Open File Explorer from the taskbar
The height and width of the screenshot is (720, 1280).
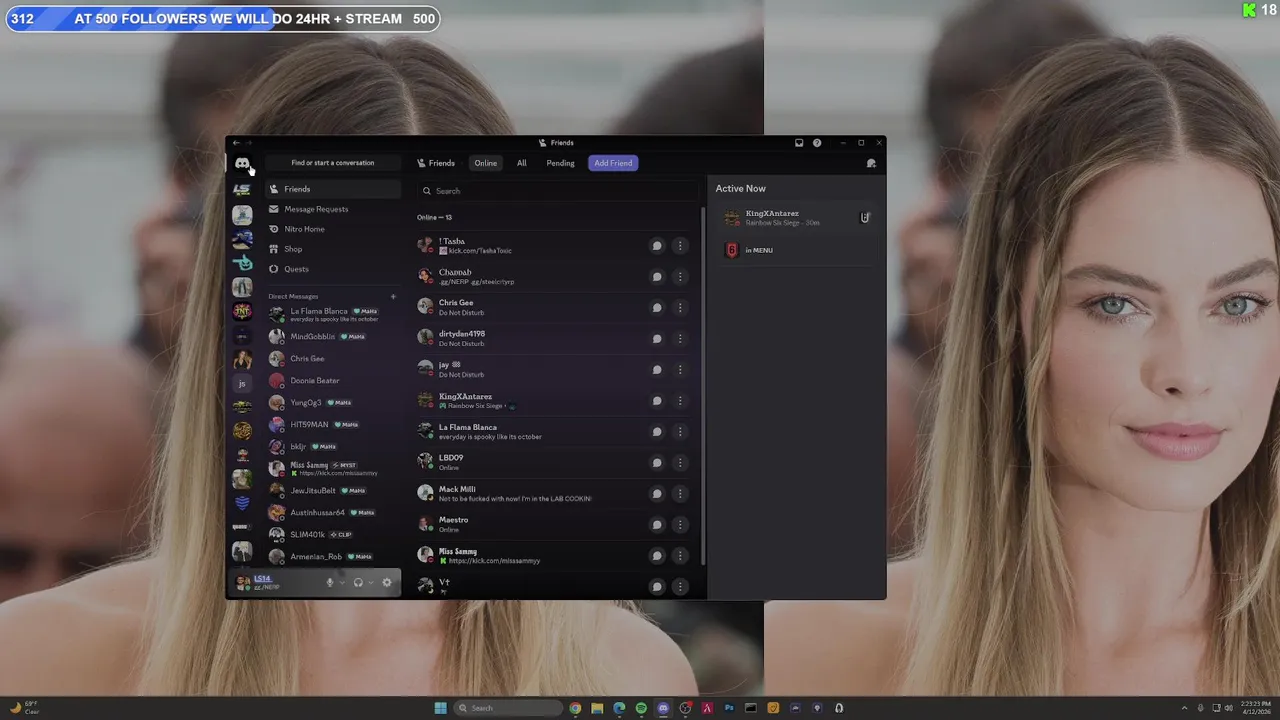coord(597,708)
